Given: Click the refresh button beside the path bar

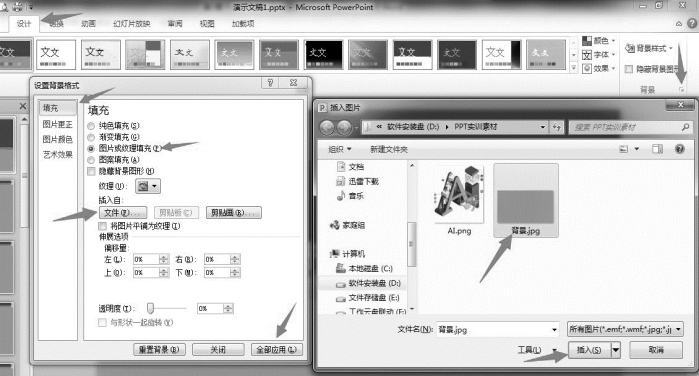Looking at the screenshot, I should 556,127.
